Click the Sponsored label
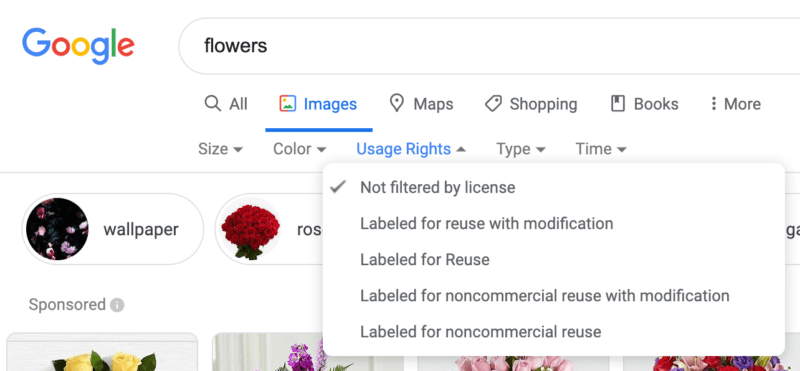This screenshot has height=371, width=800. [67, 305]
